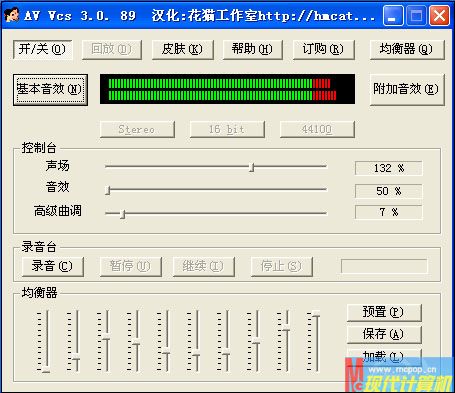Click the fourth equalizer band slider
Screen dimensions: 455x393
click(x=136, y=341)
